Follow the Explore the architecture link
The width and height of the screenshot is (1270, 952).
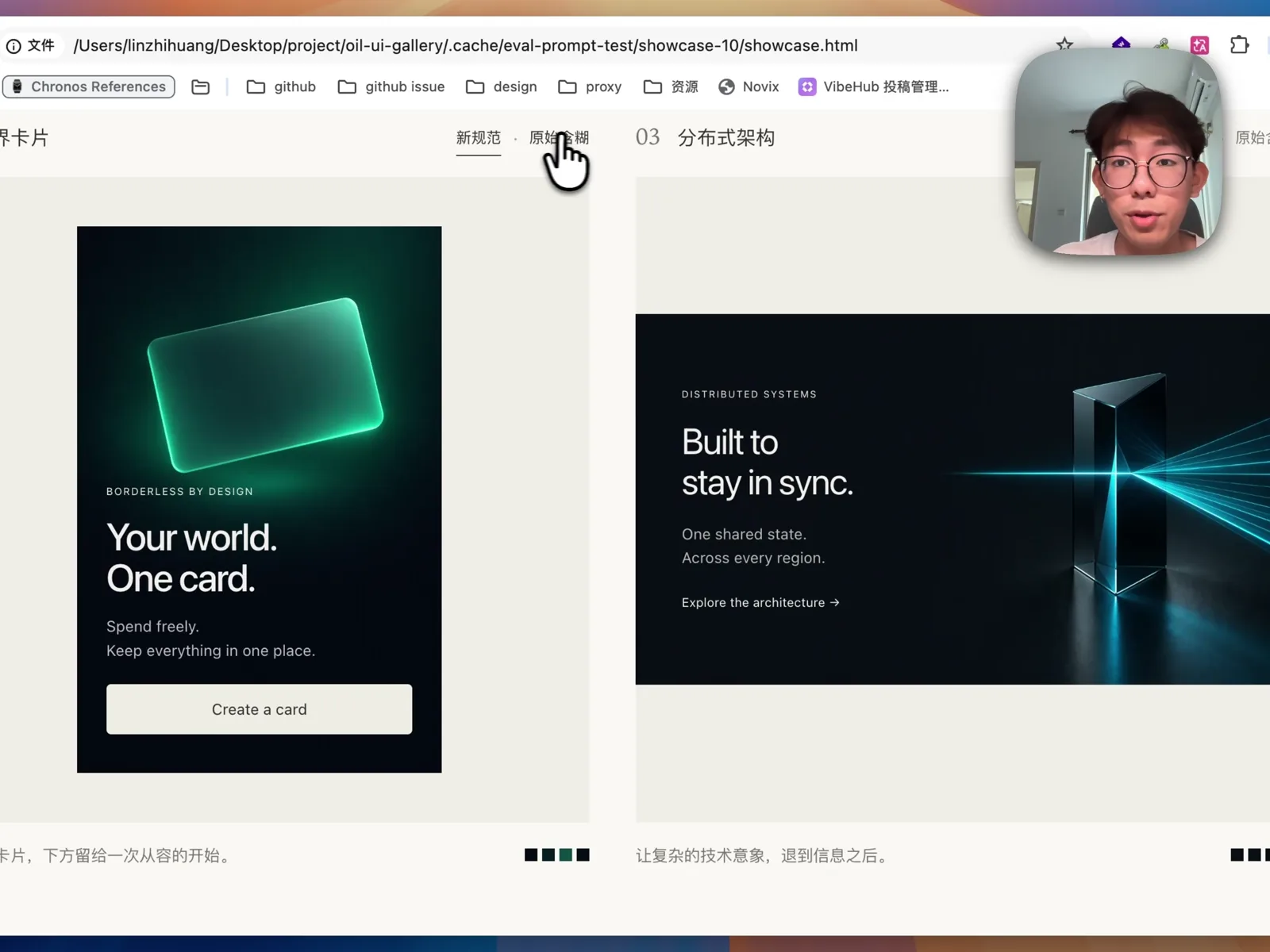tap(760, 603)
